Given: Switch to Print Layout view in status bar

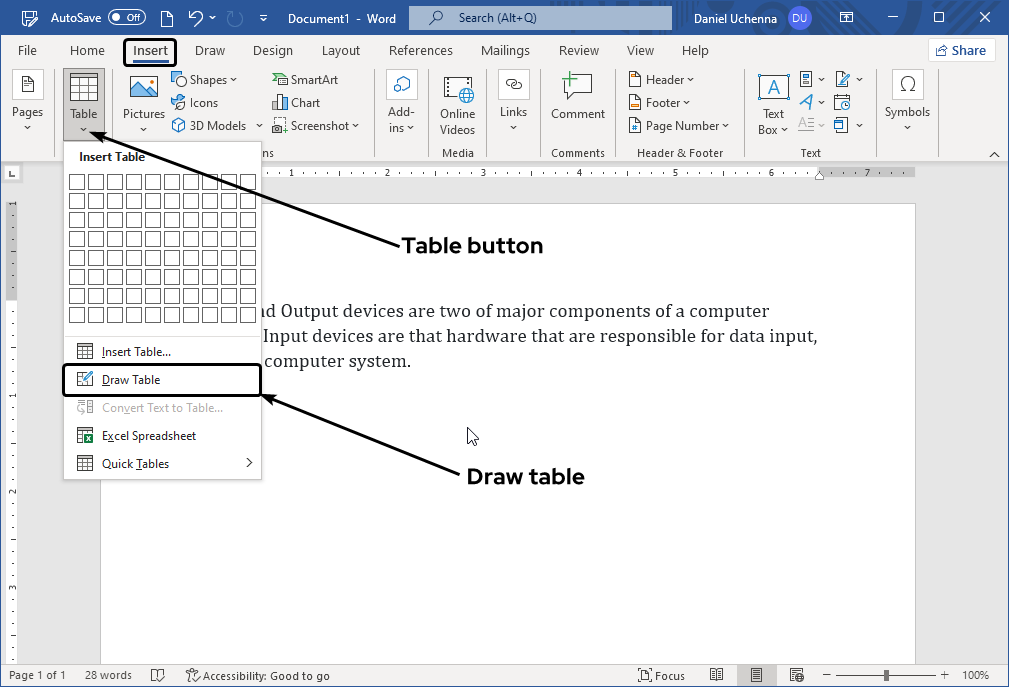Looking at the screenshot, I should 757,676.
